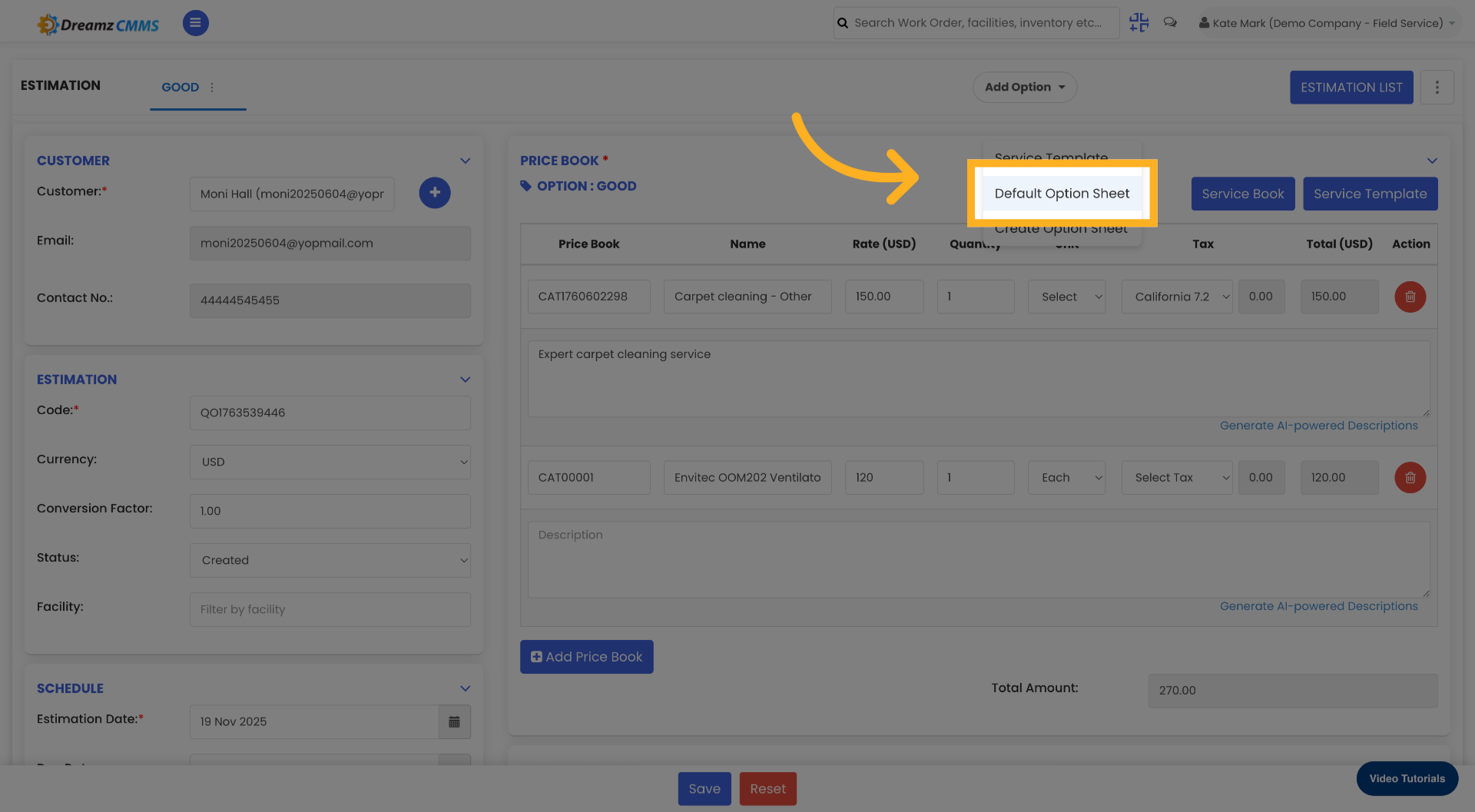
Task: Switch to the GOOD tab
Action: (x=180, y=88)
